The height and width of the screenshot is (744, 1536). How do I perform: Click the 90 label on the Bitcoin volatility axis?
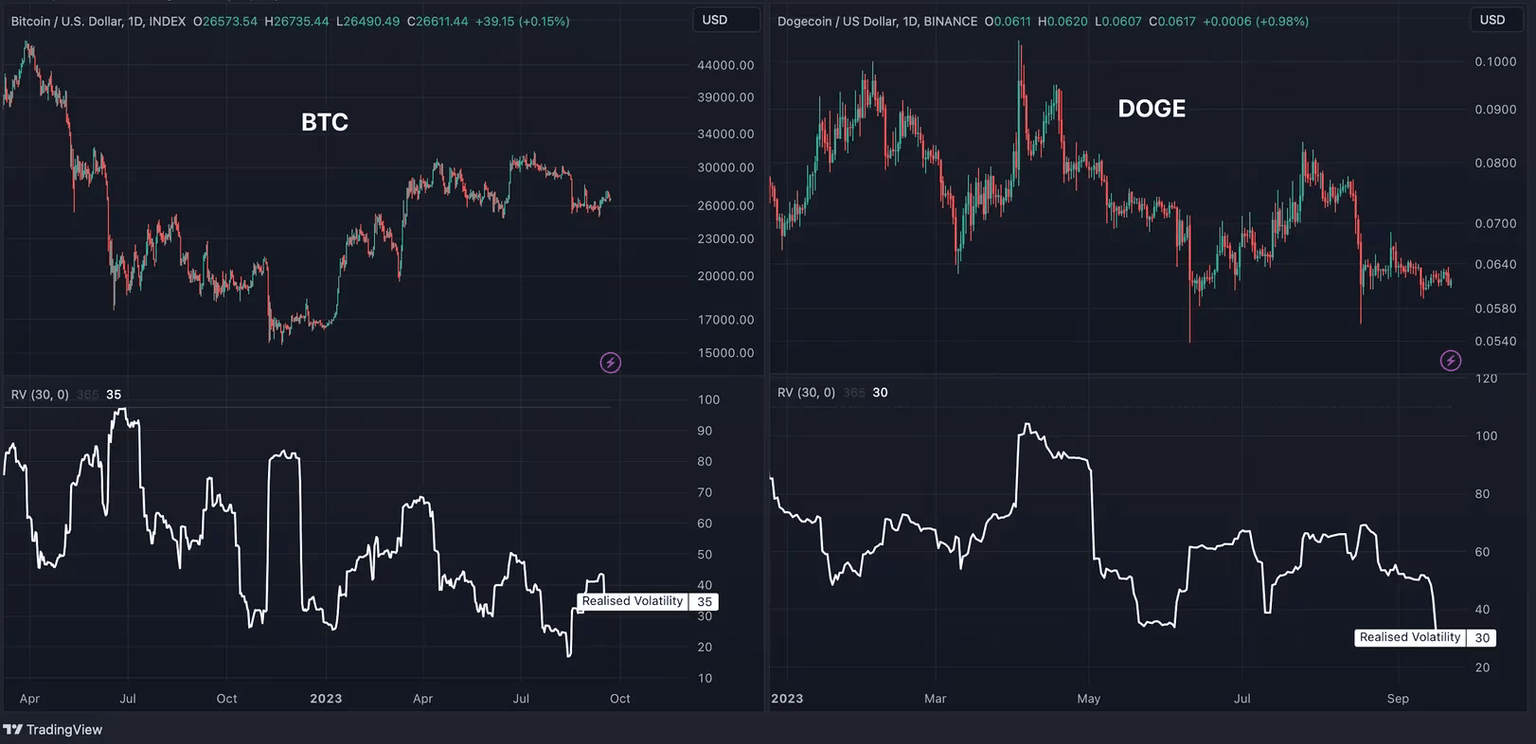pyautogui.click(x=705, y=431)
